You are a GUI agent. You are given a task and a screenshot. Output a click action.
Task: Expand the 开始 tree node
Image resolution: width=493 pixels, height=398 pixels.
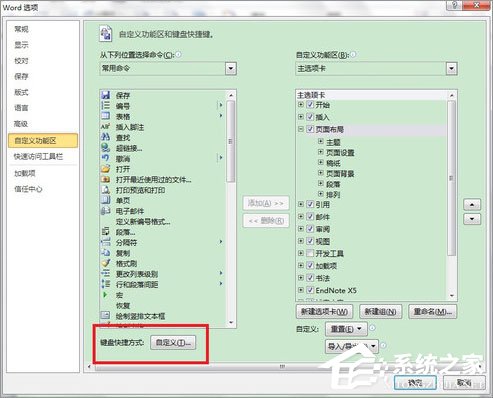click(300, 105)
